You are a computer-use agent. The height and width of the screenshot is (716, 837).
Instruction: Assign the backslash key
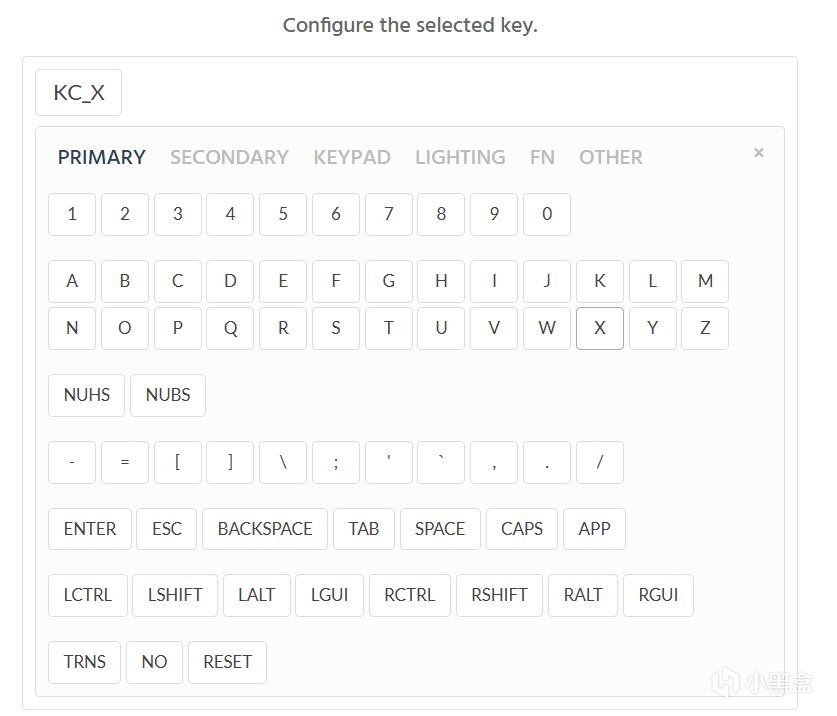coord(283,462)
